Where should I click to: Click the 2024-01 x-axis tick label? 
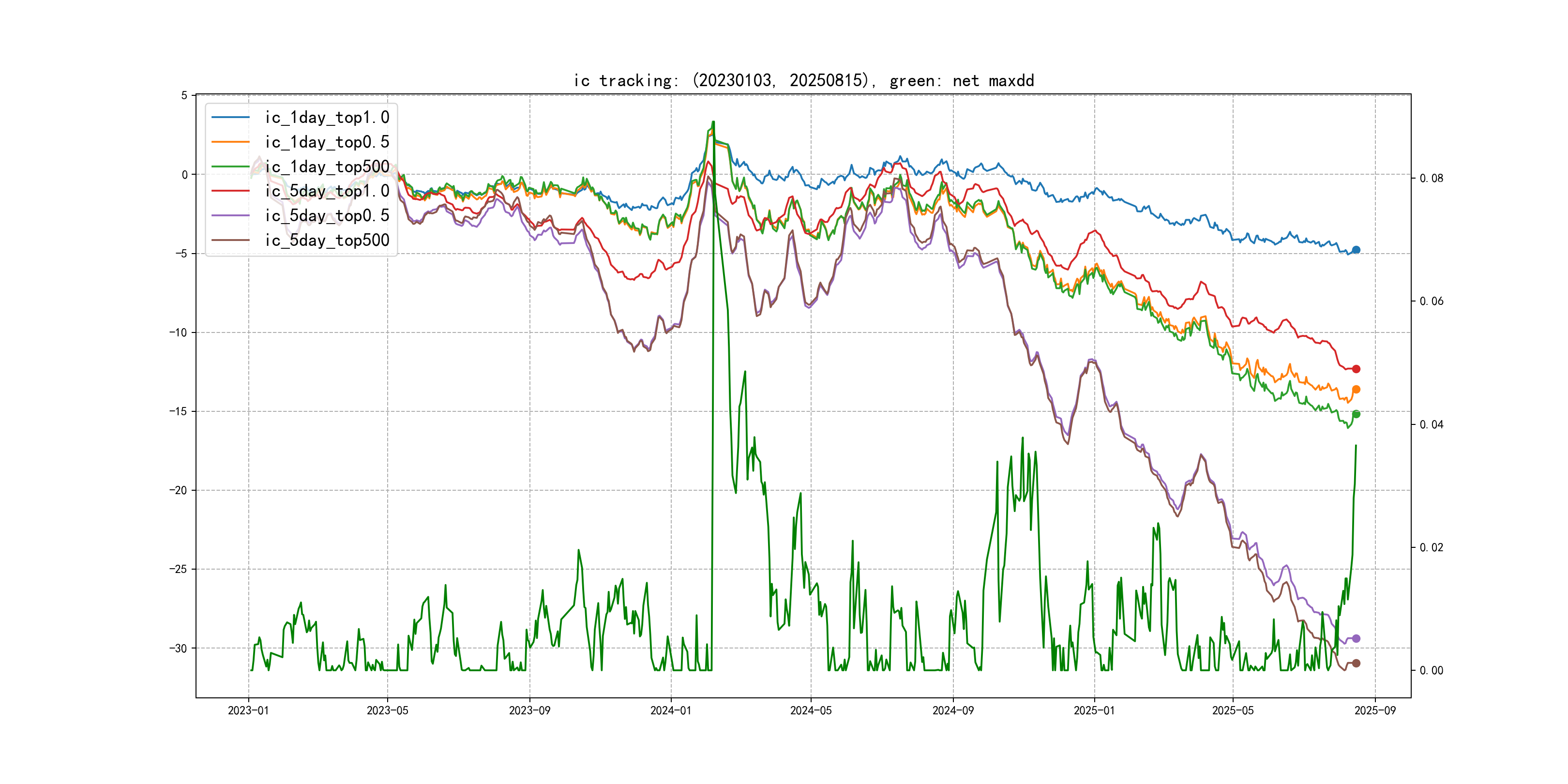coord(670,710)
